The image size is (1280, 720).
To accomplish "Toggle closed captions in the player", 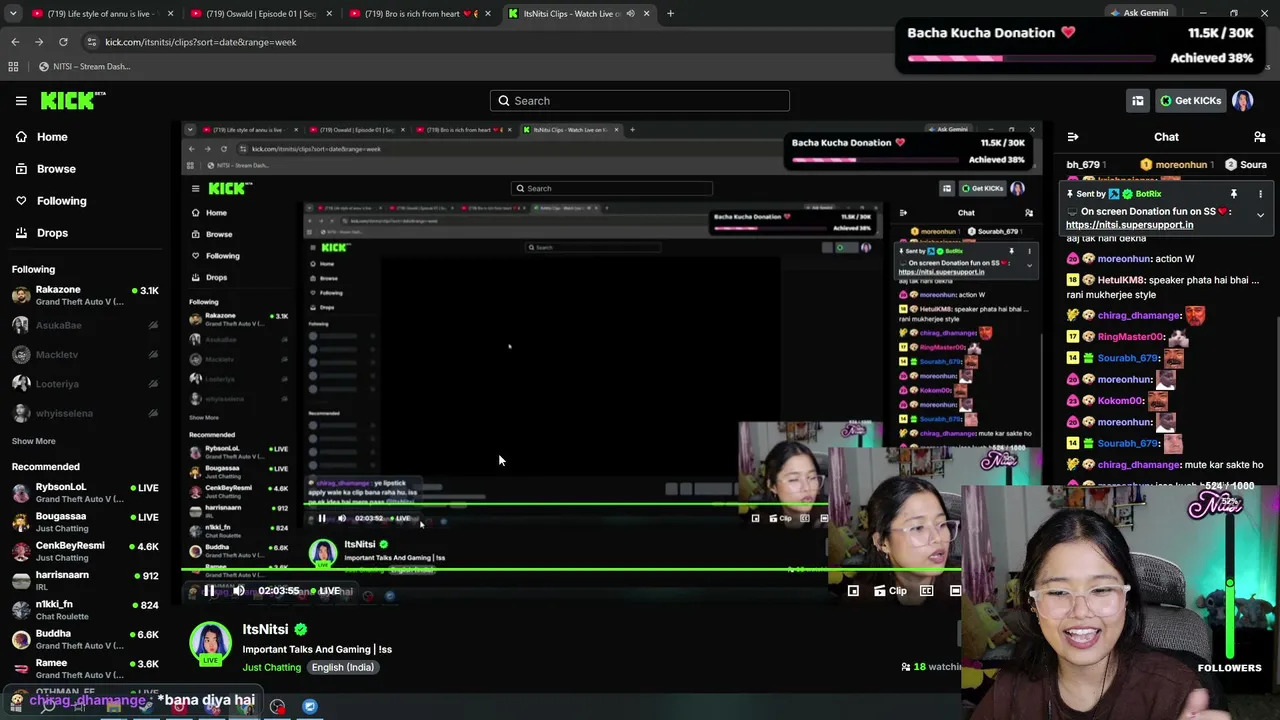I will [927, 591].
